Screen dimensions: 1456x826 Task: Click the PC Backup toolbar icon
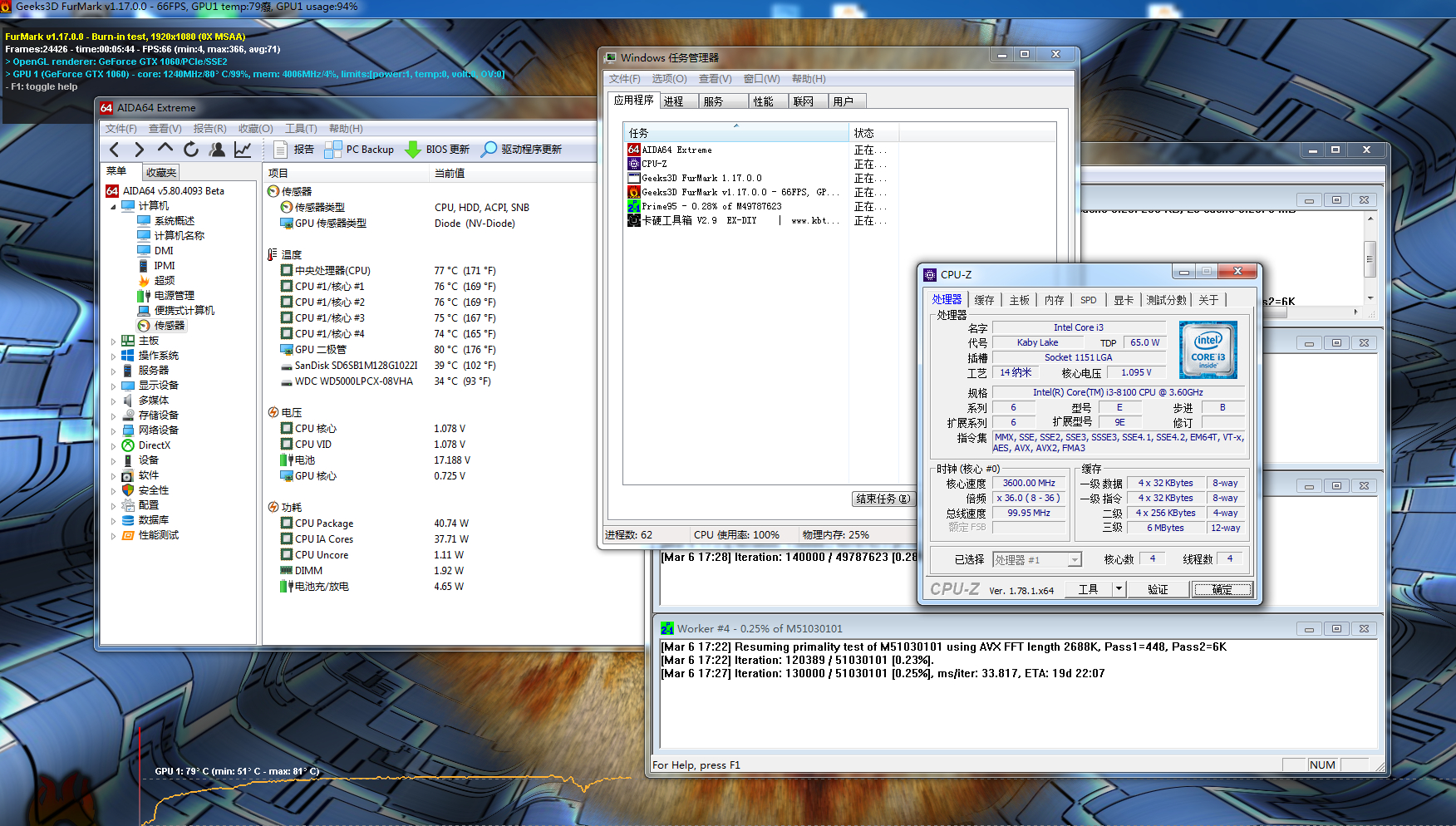(333, 150)
